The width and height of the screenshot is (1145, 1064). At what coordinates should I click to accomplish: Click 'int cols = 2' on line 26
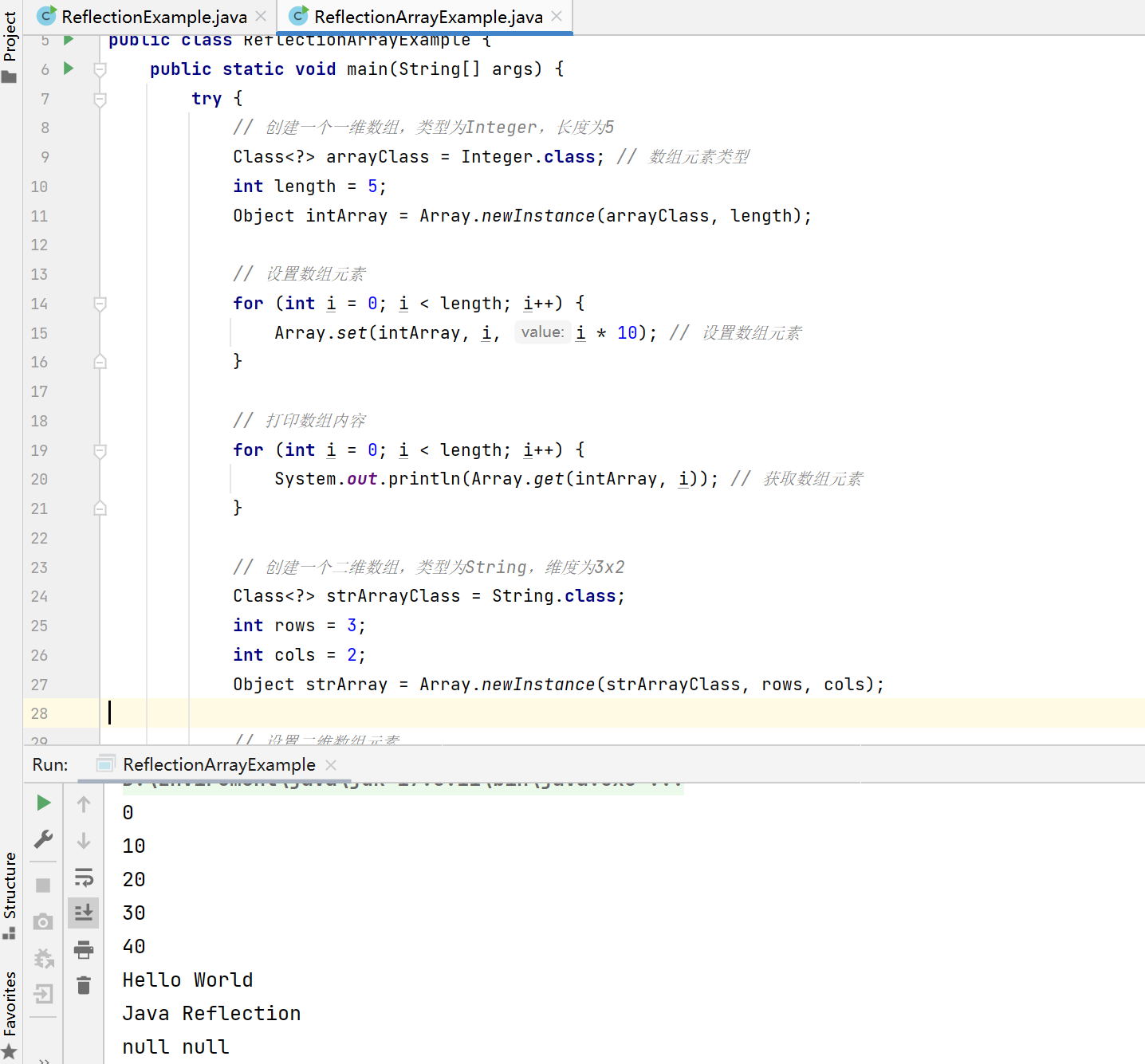click(294, 655)
